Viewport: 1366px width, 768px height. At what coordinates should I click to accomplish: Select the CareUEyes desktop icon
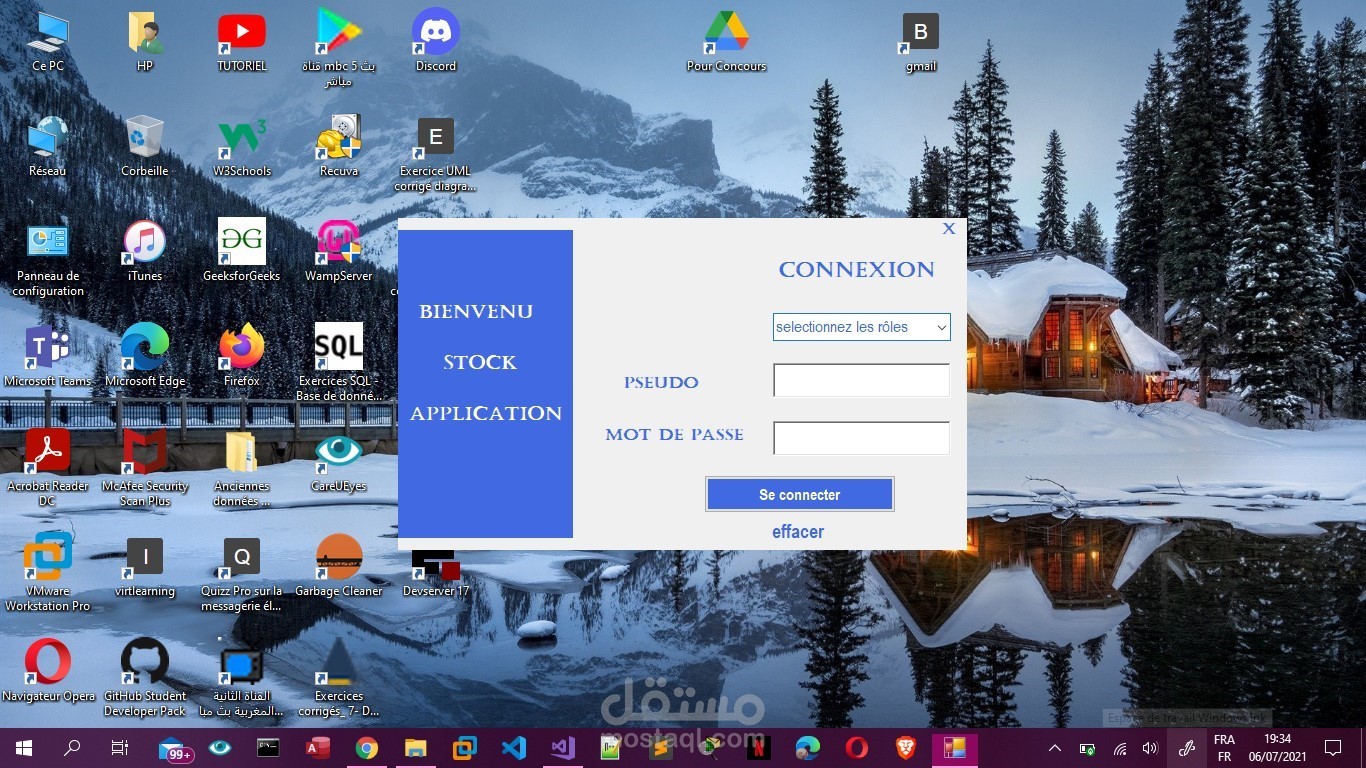pos(339,462)
